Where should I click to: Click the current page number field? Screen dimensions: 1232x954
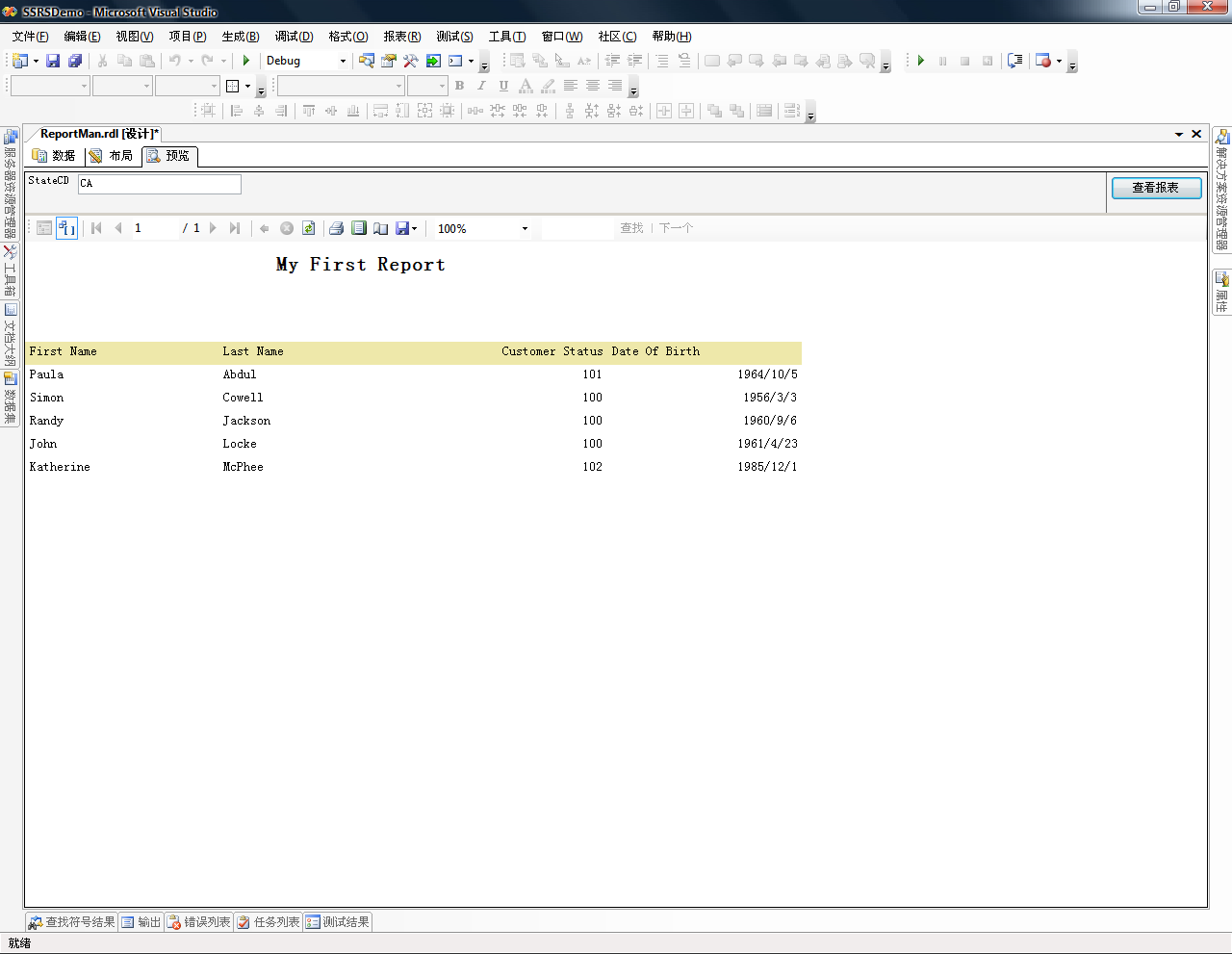tap(154, 228)
